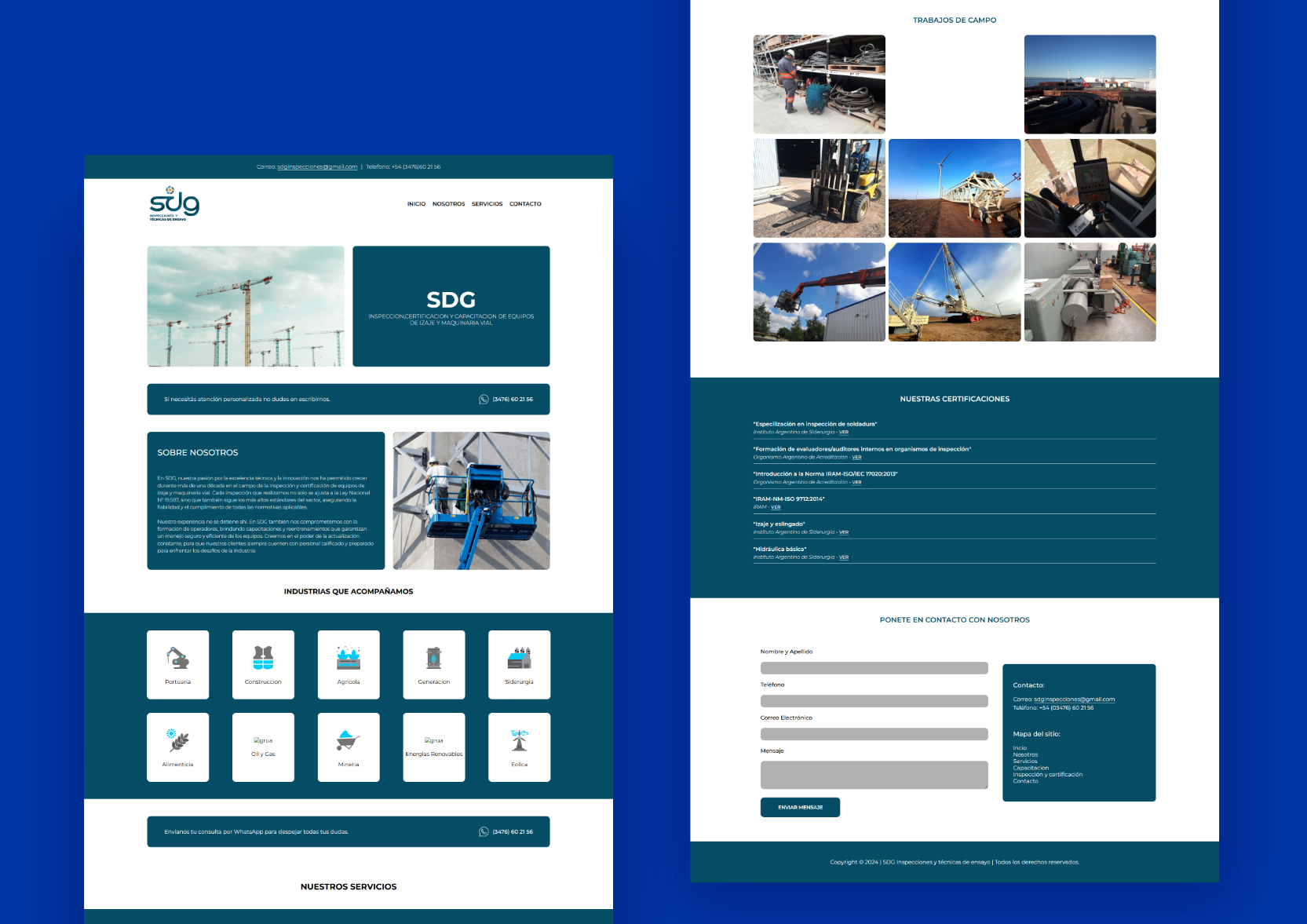Select the Construccion industry icon
The height and width of the screenshot is (924, 1307).
pos(263,658)
